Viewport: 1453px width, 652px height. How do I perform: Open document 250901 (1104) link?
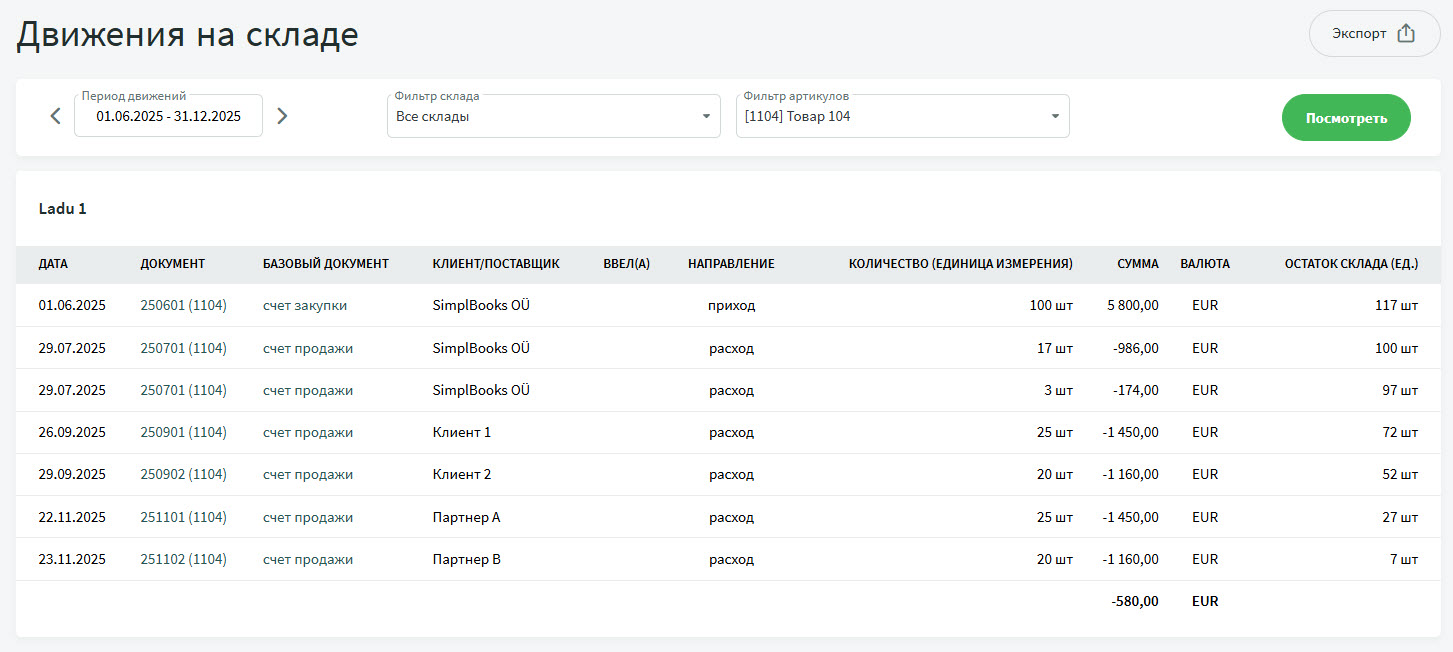tap(183, 433)
